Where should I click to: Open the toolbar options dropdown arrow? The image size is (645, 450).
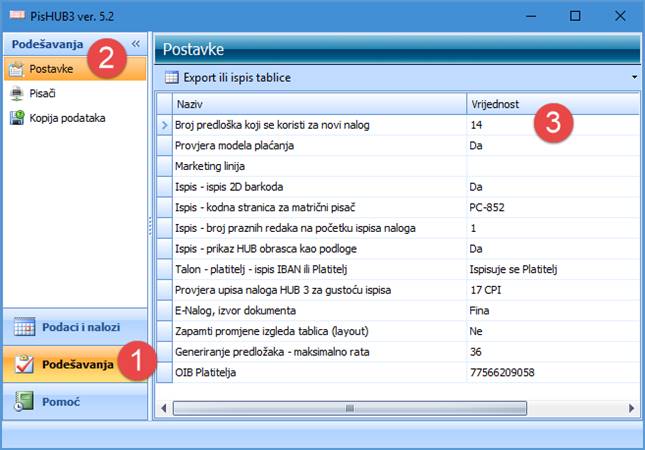click(x=634, y=77)
